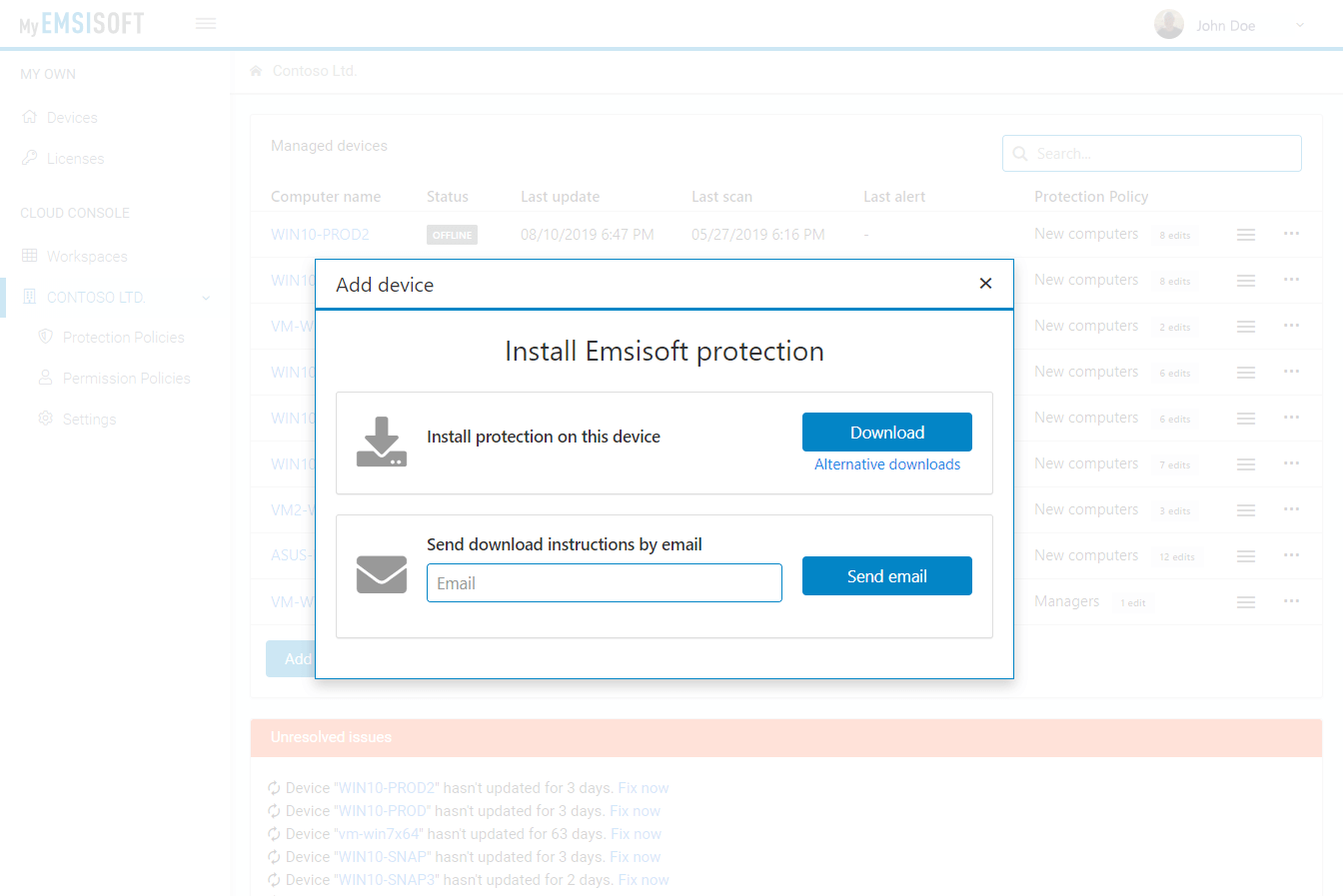Click the 12 edits badge
This screenshot has width=1343, height=896.
tap(1176, 556)
